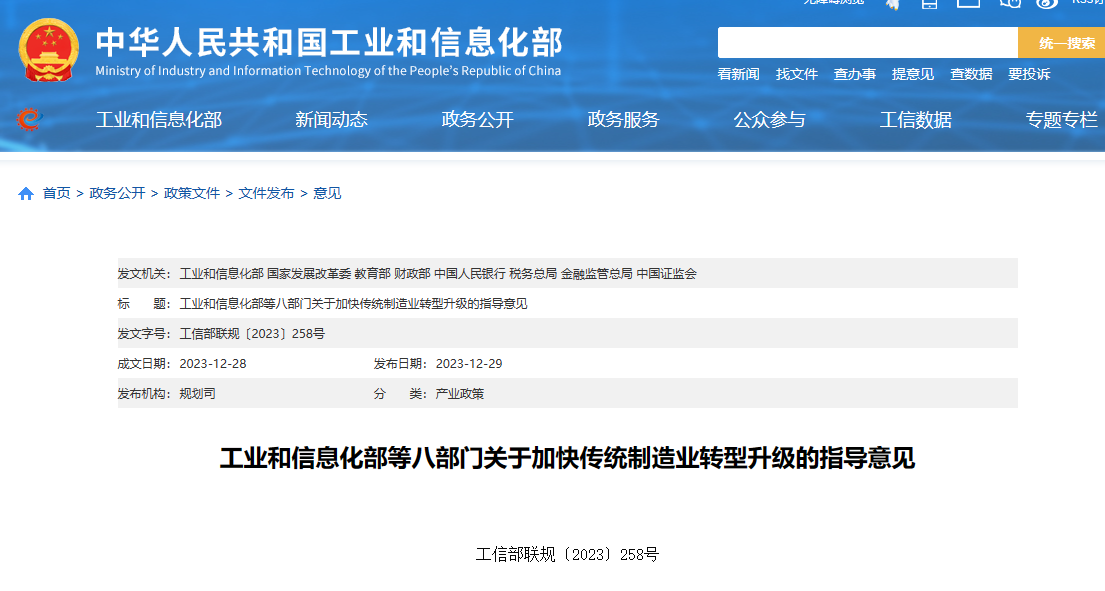Click the English ministry name under title

click(328, 70)
